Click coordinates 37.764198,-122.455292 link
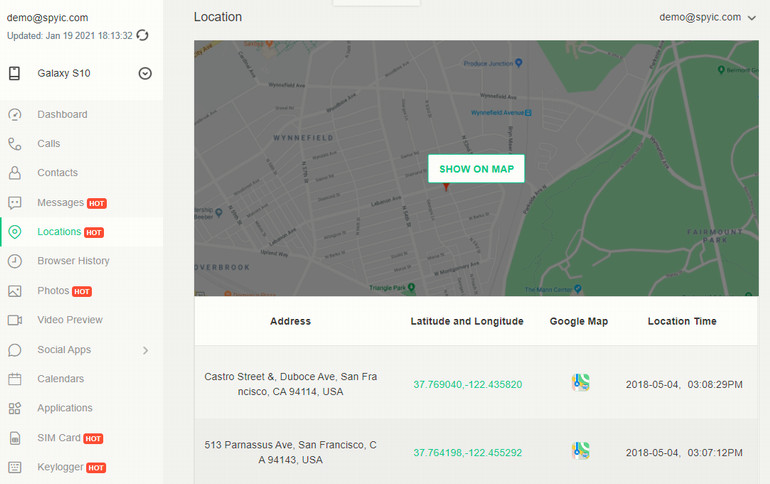This screenshot has height=484, width=770. pyautogui.click(x=468, y=453)
